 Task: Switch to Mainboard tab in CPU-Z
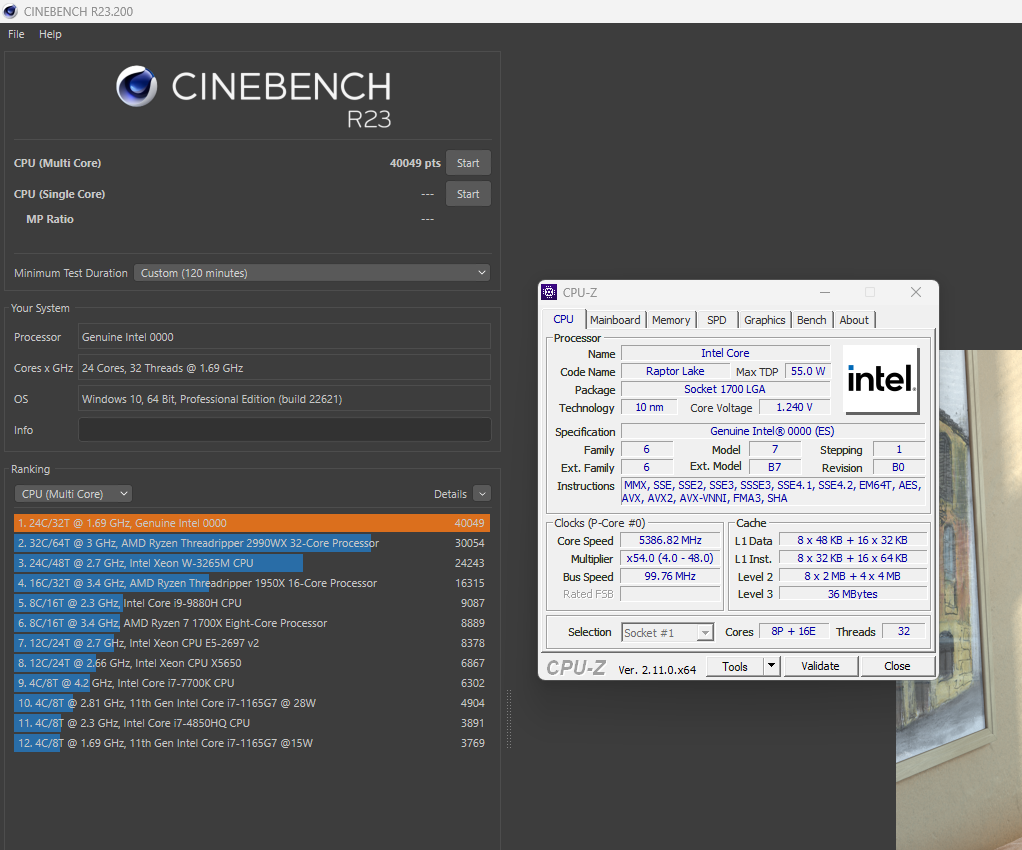coord(615,320)
